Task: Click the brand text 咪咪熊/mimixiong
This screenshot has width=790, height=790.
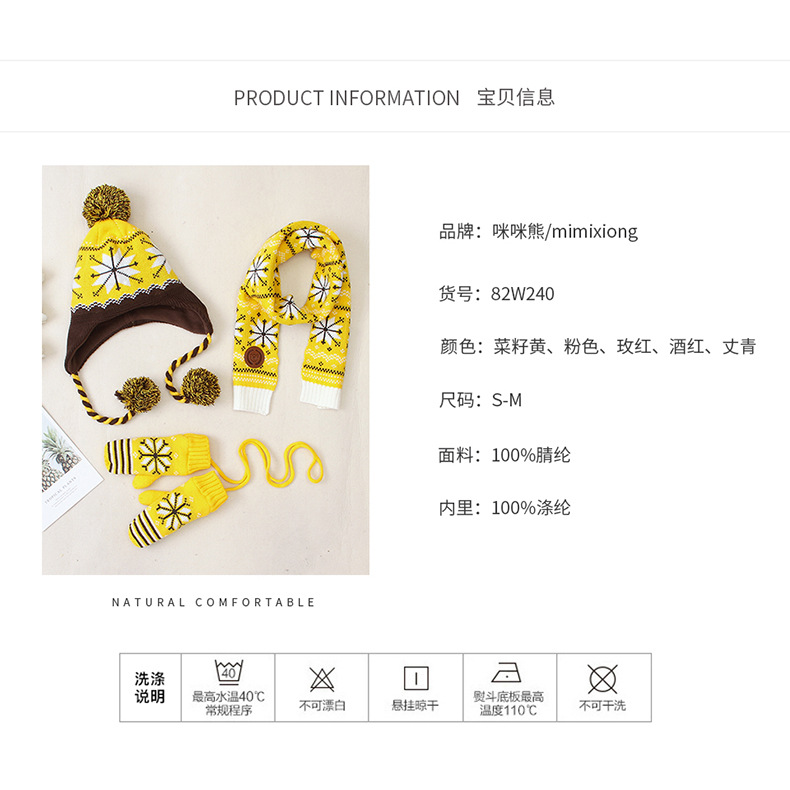Action: coord(565,231)
